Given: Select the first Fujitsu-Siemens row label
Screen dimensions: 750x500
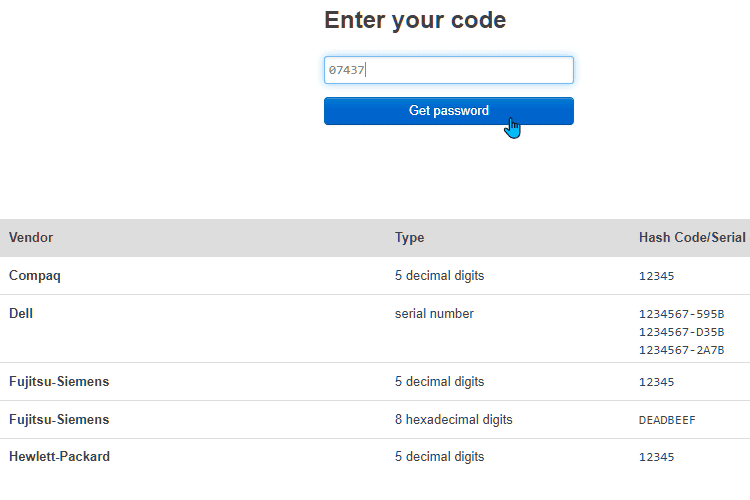Looking at the screenshot, I should point(59,381).
